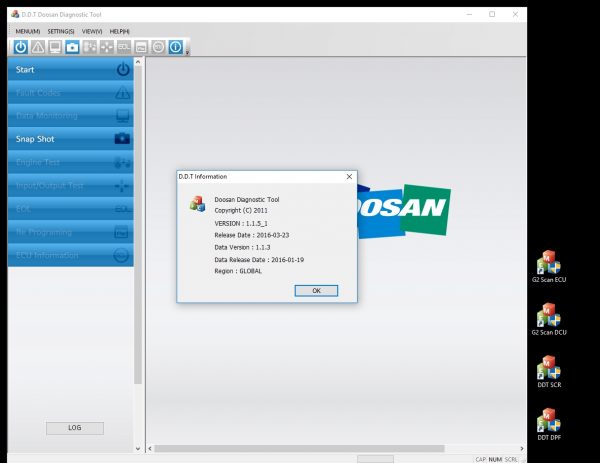Click the Region : GLOBAL text
Image resolution: width=600 pixels, height=463 pixels.
[x=238, y=271]
